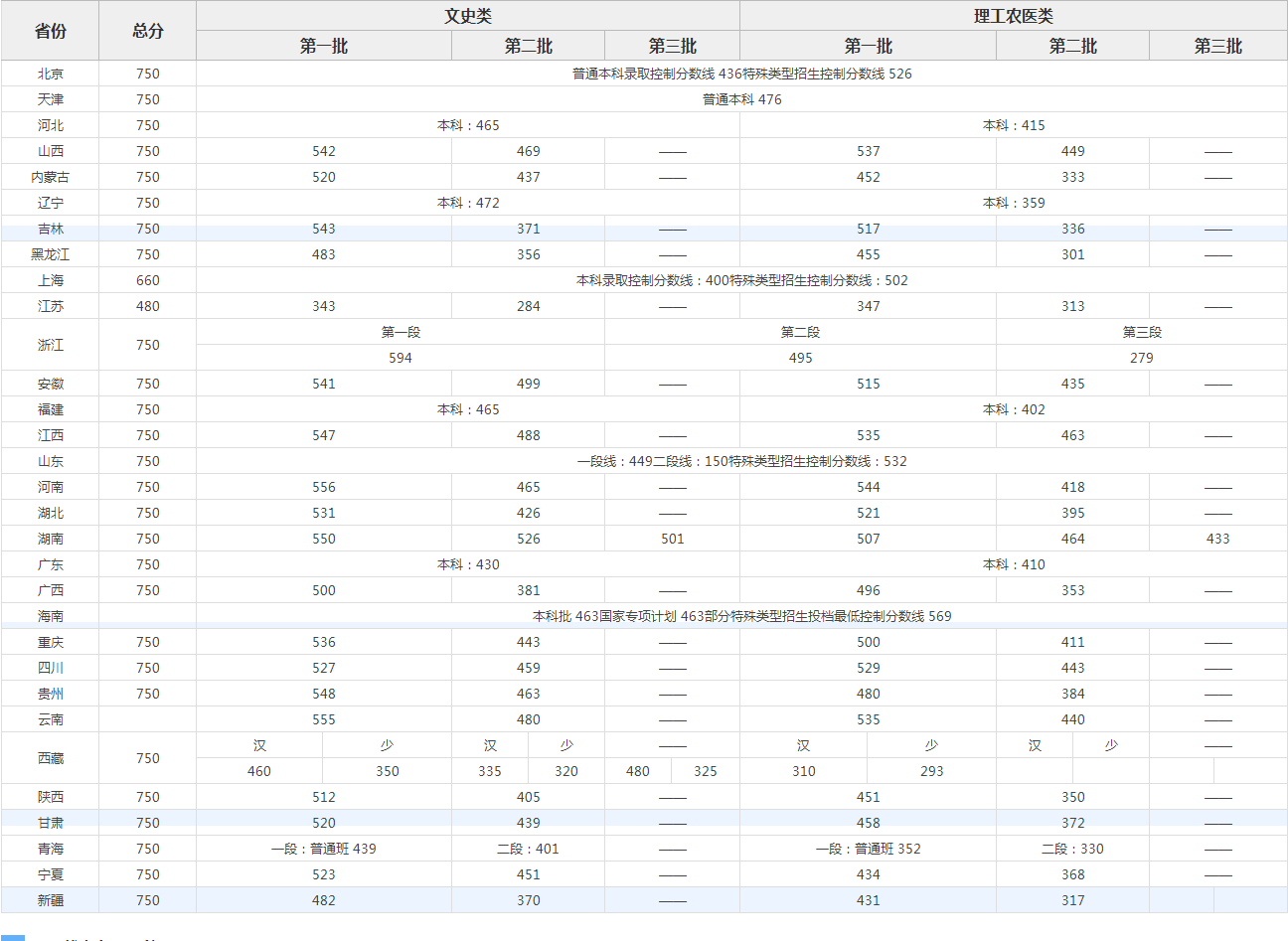
Task: Click the 上海 province name
Action: pos(48,280)
